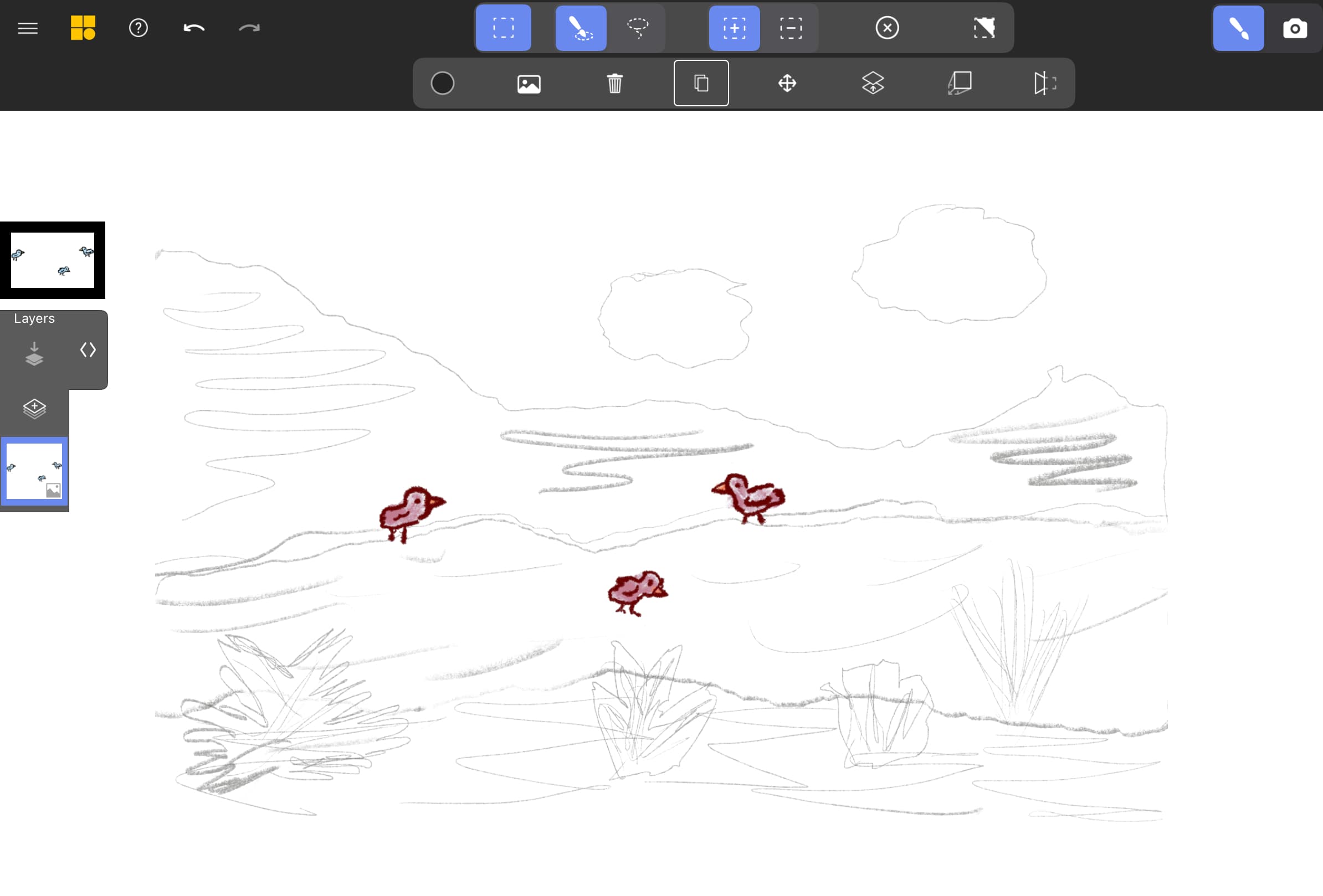Click the Add layer icon
Image resolution: width=1323 pixels, height=896 pixels.
pyautogui.click(x=34, y=408)
